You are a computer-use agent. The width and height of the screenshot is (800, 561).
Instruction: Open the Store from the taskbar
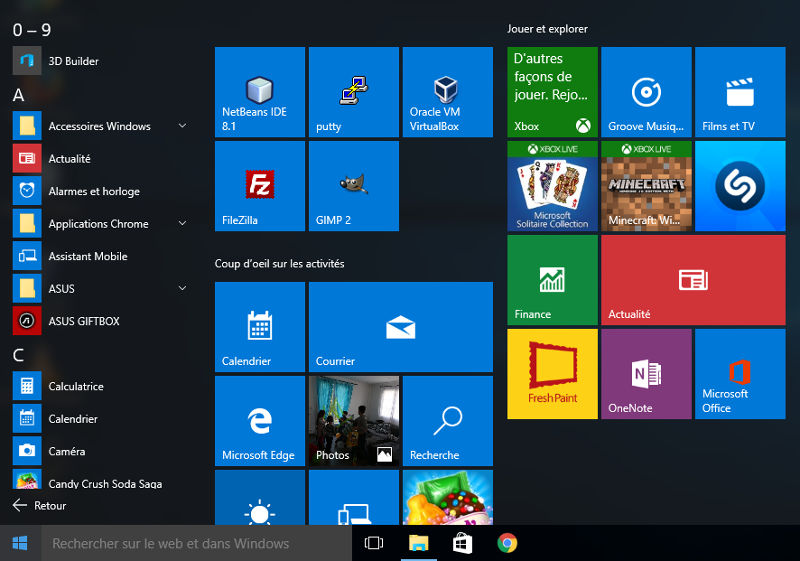pyautogui.click(x=462, y=543)
